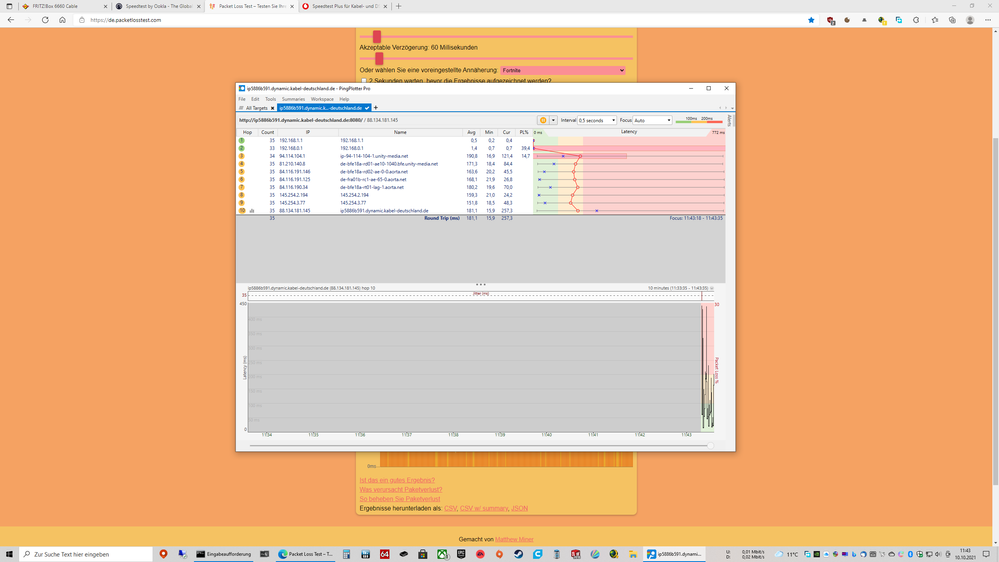Download results via the JSON link
Viewport: 999px width, 562px height.
pyautogui.click(x=519, y=508)
